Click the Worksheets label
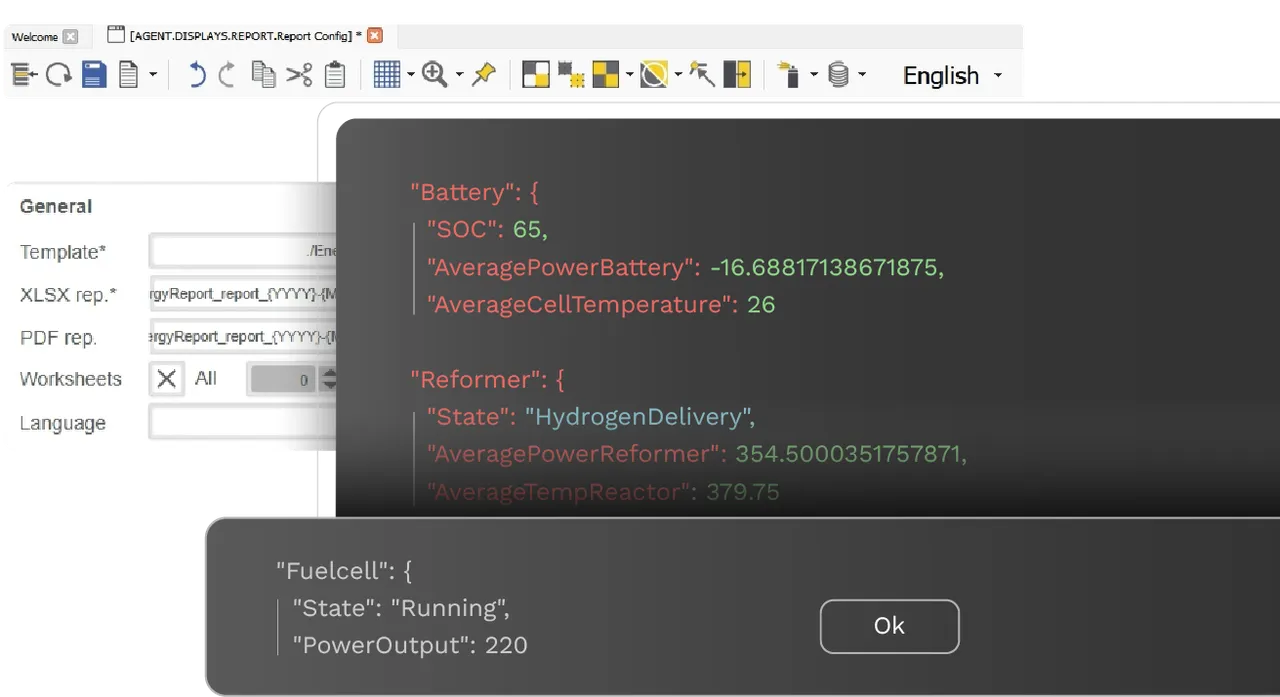Viewport: 1280px width, 697px height. [x=70, y=379]
